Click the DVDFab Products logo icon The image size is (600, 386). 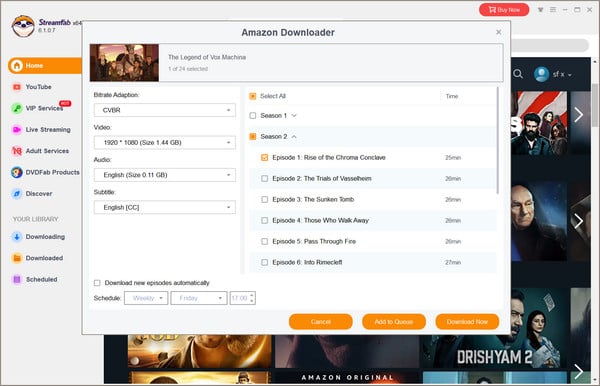16,172
